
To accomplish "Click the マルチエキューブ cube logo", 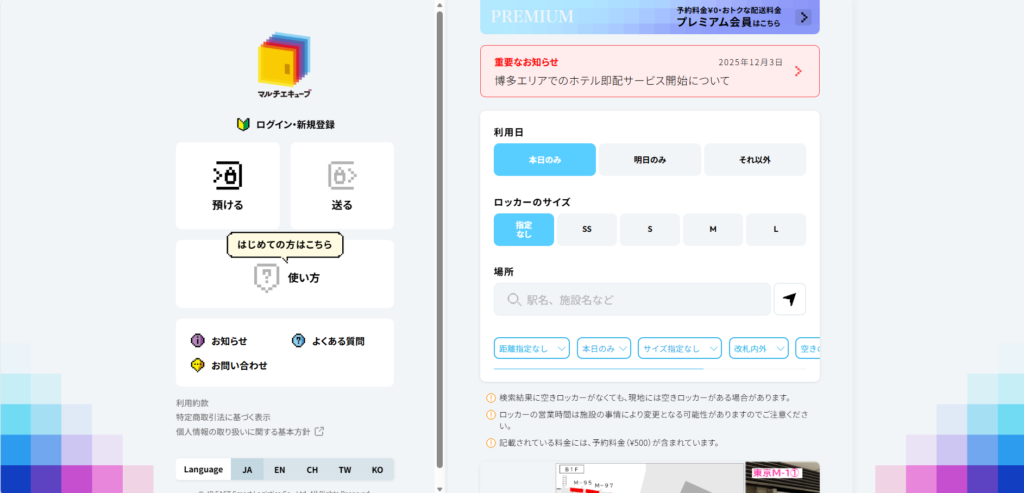I will pos(285,60).
